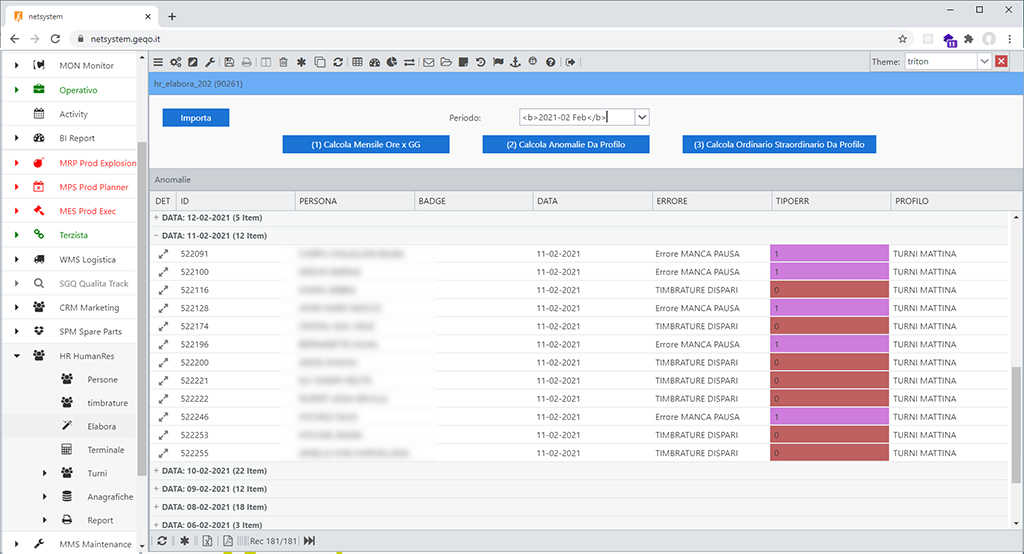This screenshot has height=554, width=1024.
Task: Click the trash delete icon in toolbar
Action: [x=284, y=62]
